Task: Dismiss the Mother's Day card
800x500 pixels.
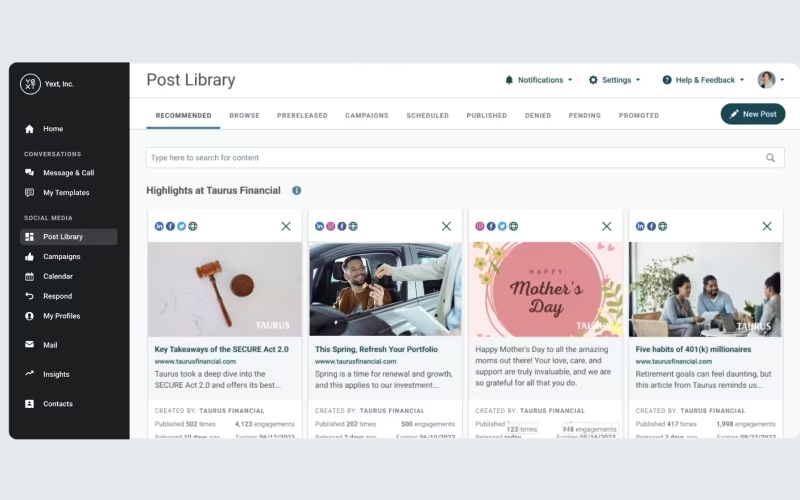Action: point(607,227)
